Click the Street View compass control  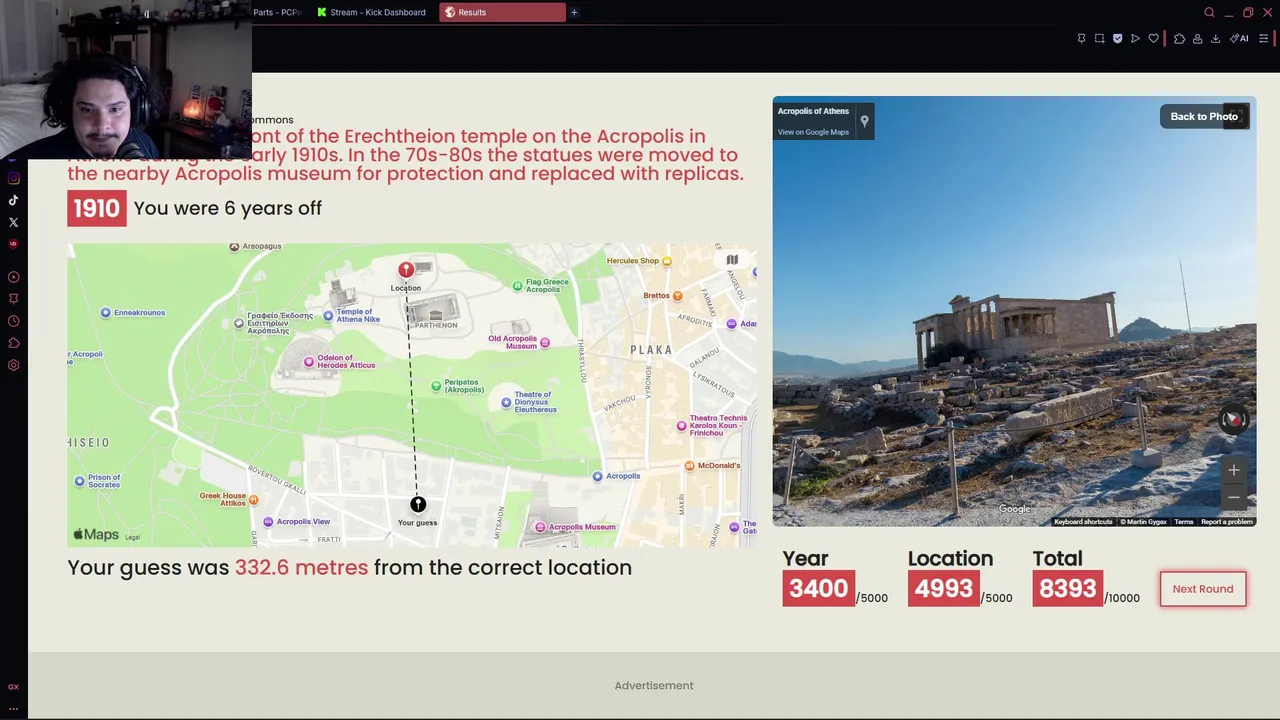pyautogui.click(x=1233, y=420)
